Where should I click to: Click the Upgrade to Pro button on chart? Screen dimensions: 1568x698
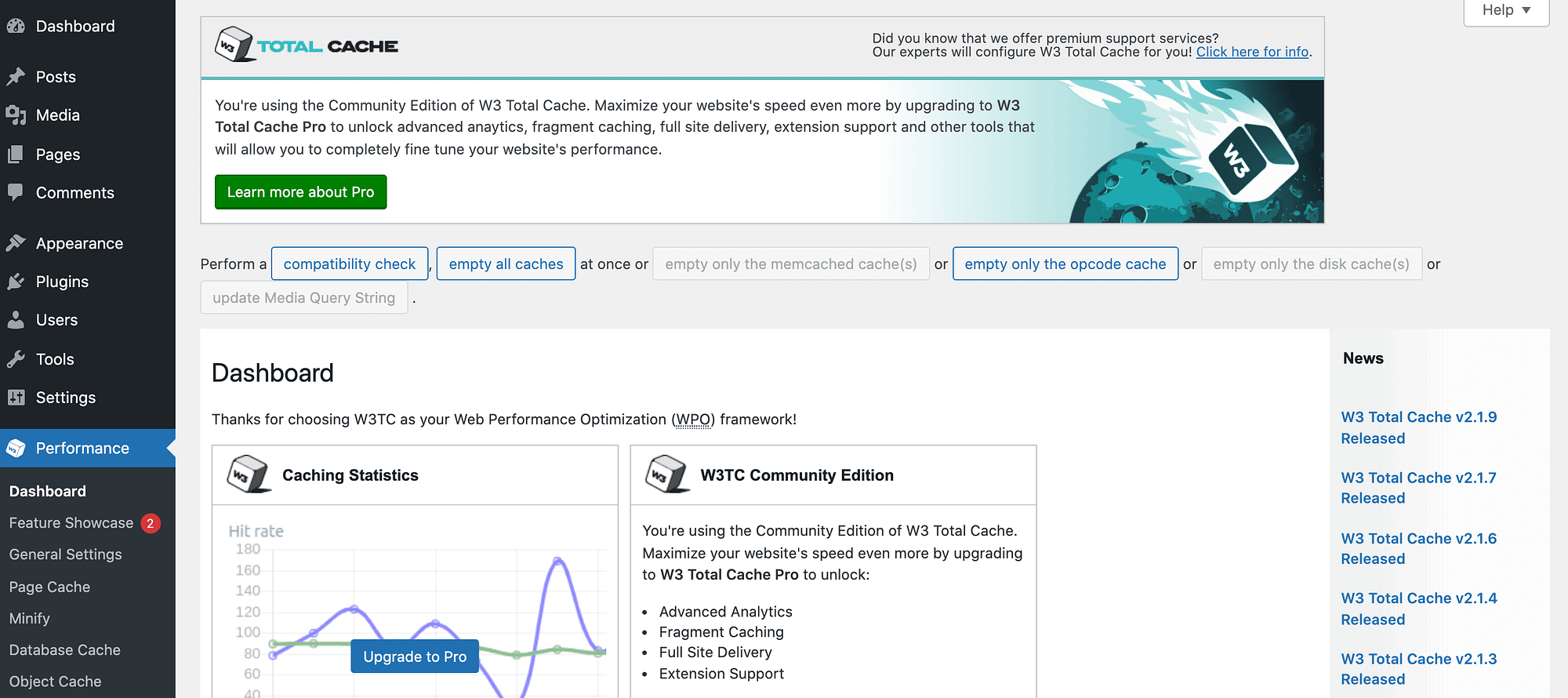(415, 656)
